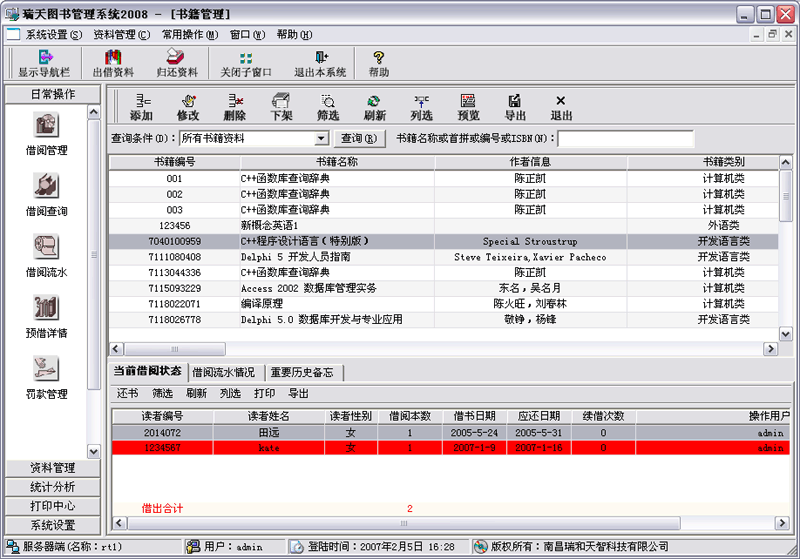Click 列选 in the borrowing panel toolbar
This screenshot has width=800, height=559.
(x=230, y=393)
